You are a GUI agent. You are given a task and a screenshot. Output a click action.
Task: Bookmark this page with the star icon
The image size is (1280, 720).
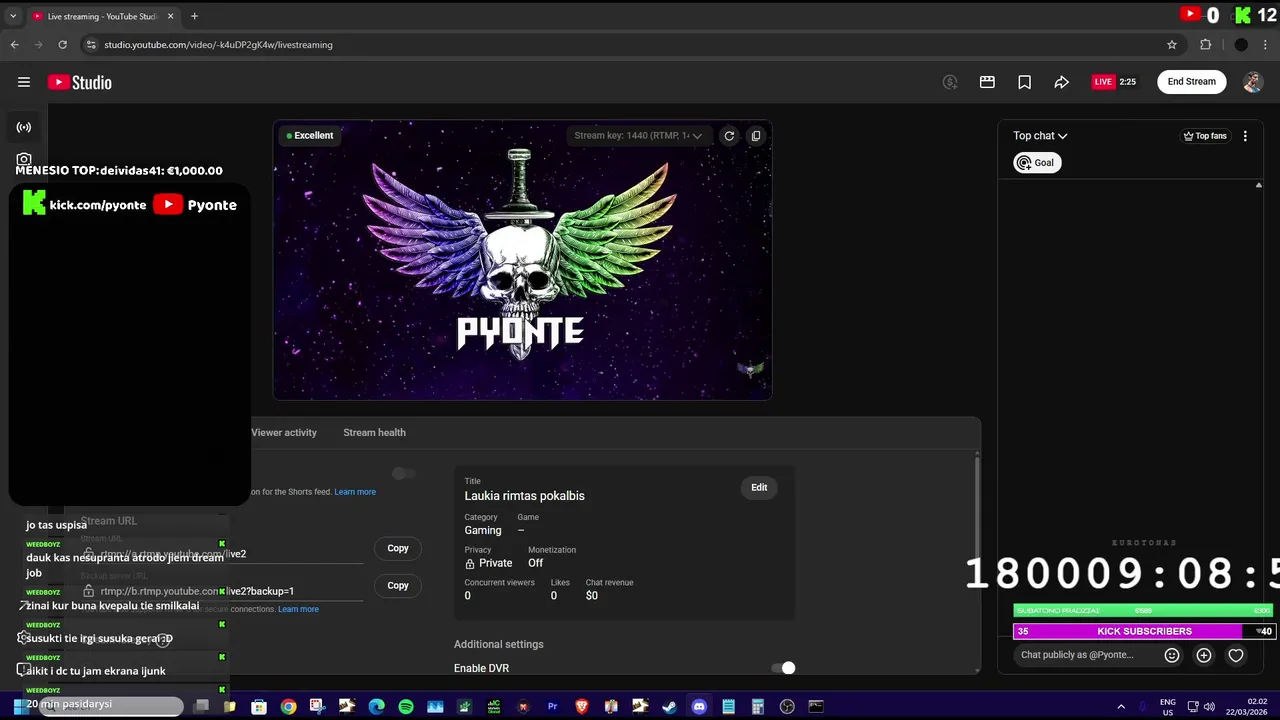point(1172,44)
